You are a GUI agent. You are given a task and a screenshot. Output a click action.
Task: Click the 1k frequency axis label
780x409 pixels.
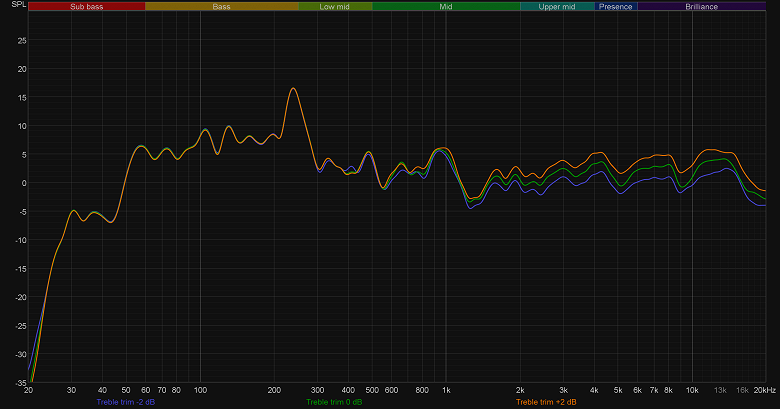coord(446,390)
